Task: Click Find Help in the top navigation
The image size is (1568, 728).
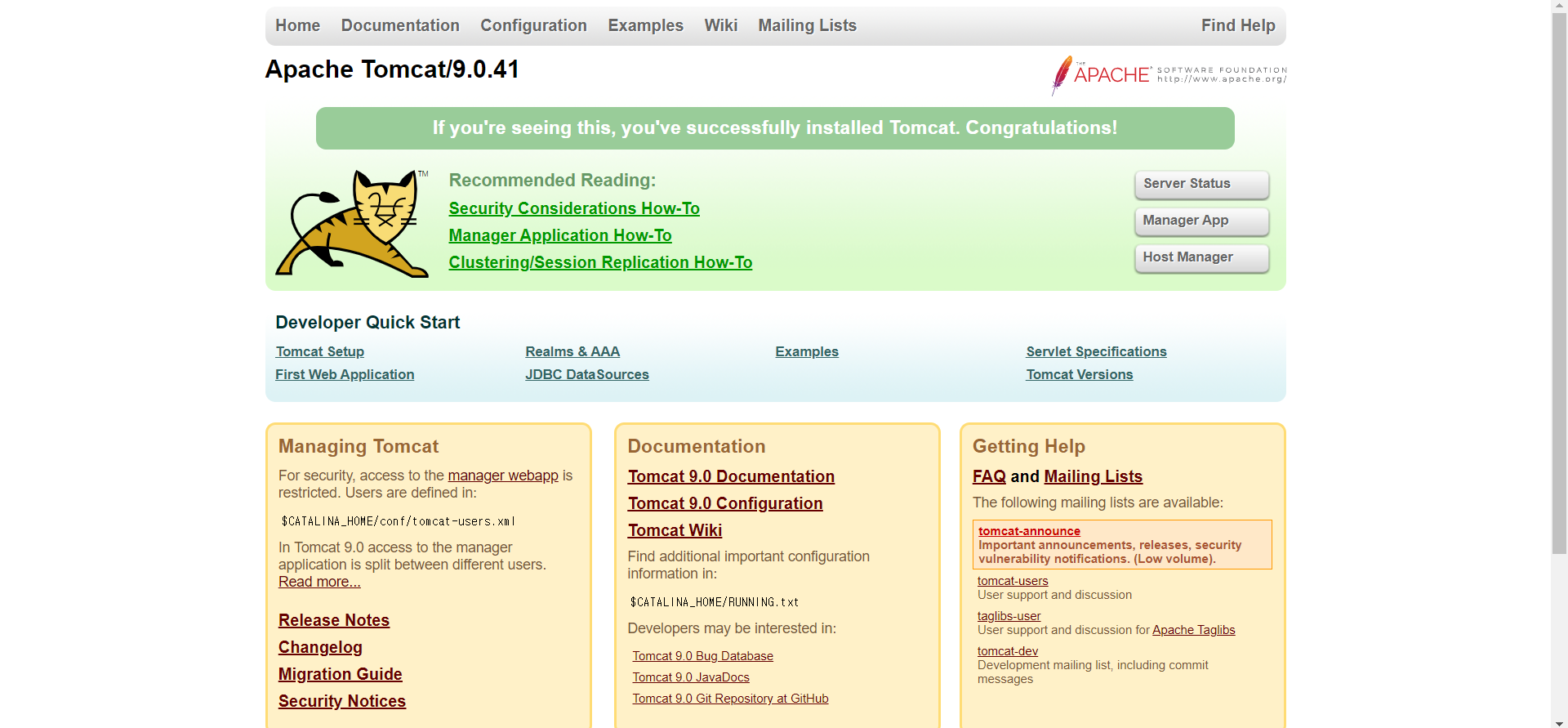Action: 1238,25
